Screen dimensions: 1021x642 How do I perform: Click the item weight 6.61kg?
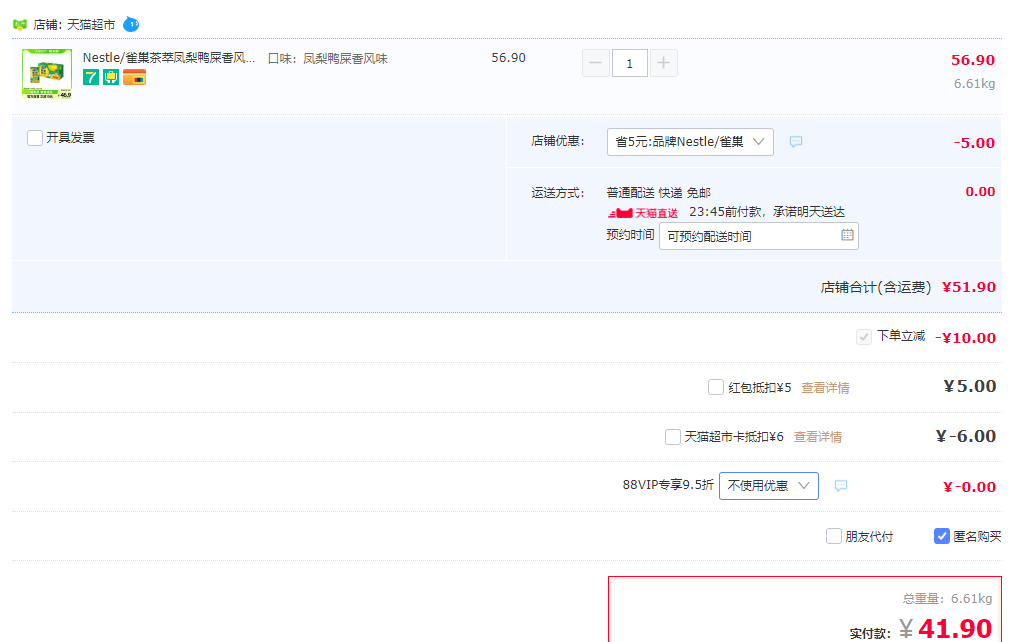pos(975,83)
